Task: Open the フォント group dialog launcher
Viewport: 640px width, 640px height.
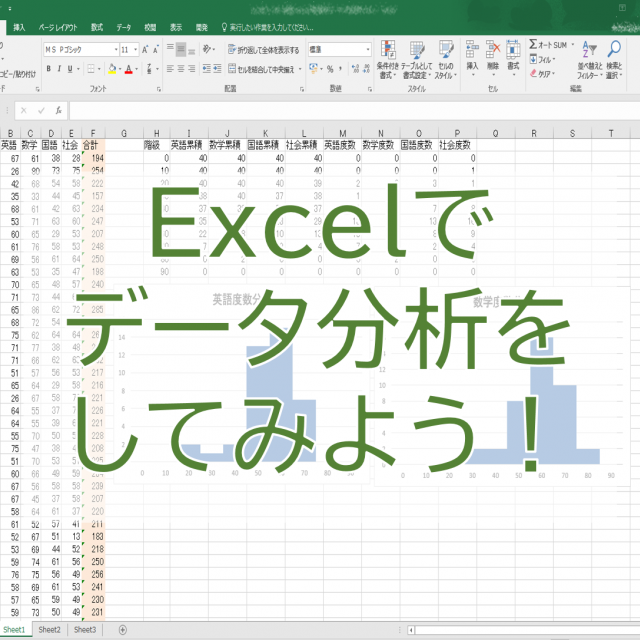Action: [159, 89]
